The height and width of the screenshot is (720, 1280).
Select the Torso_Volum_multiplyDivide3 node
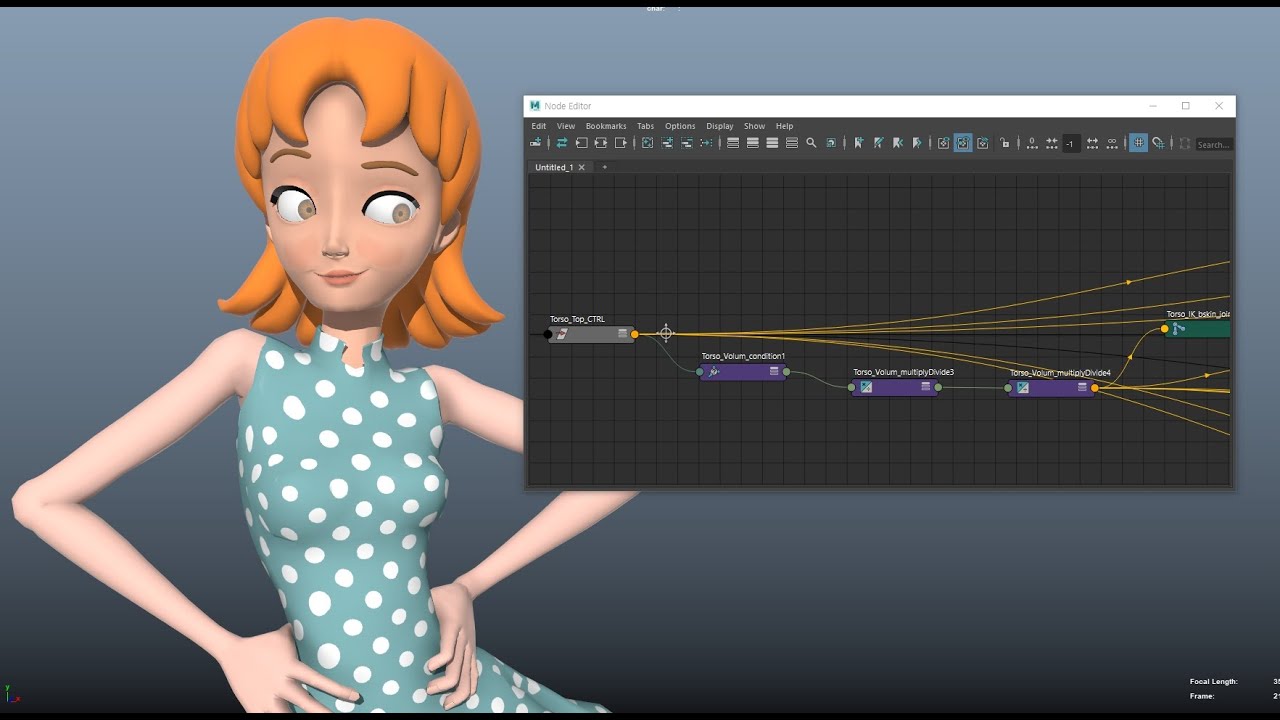point(895,387)
